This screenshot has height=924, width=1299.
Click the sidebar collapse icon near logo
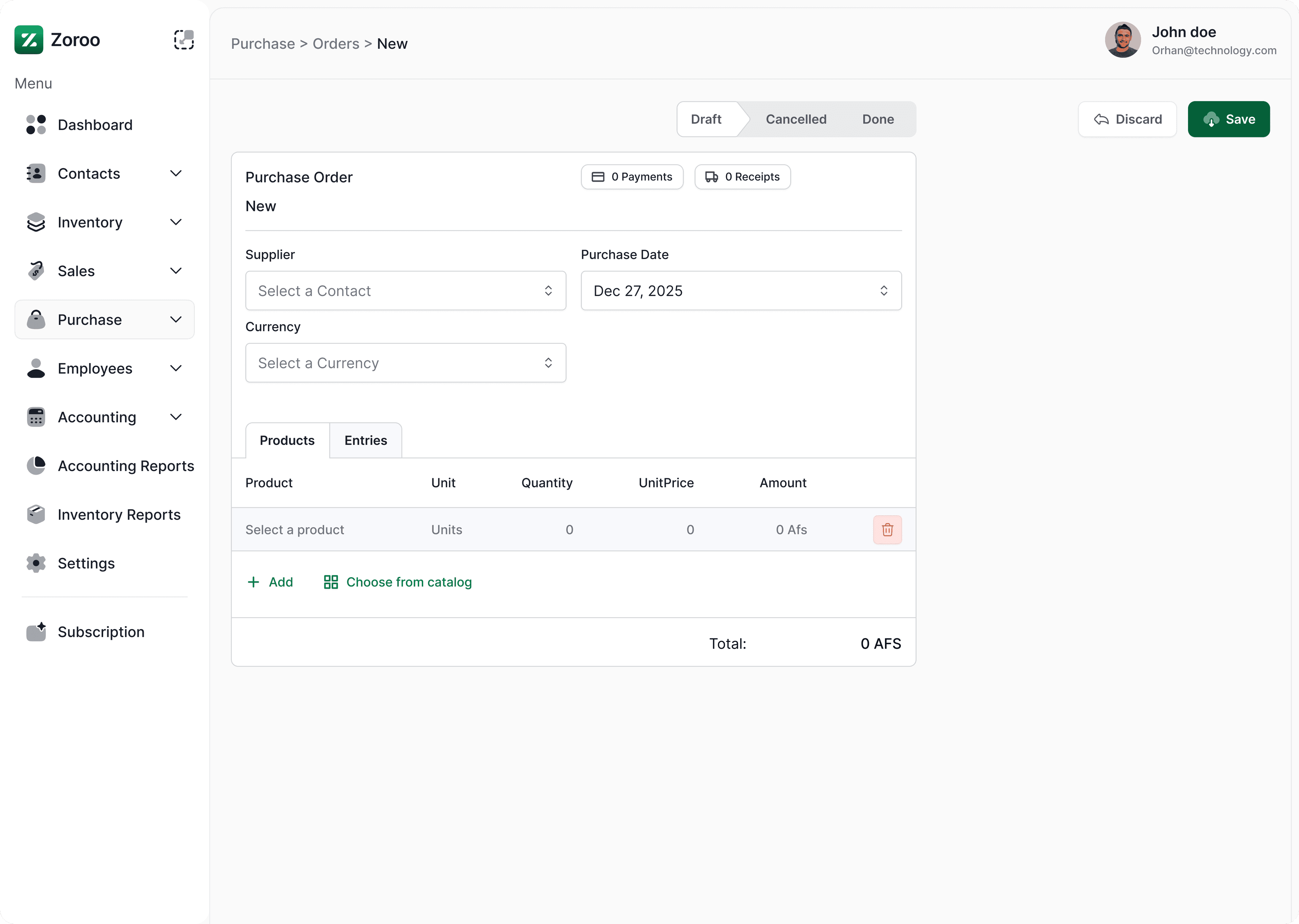pyautogui.click(x=184, y=40)
